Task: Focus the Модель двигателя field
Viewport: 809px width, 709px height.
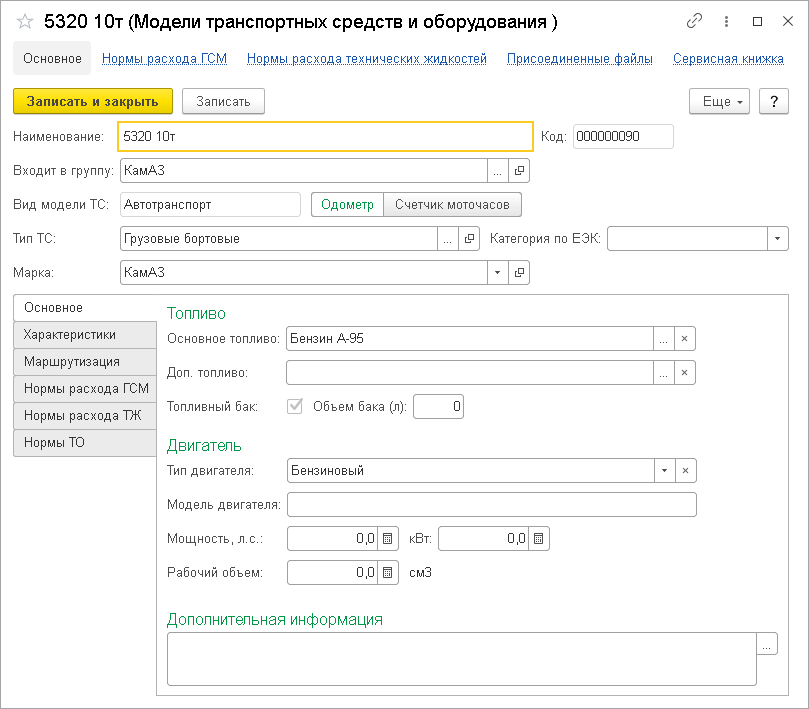Action: coord(492,505)
